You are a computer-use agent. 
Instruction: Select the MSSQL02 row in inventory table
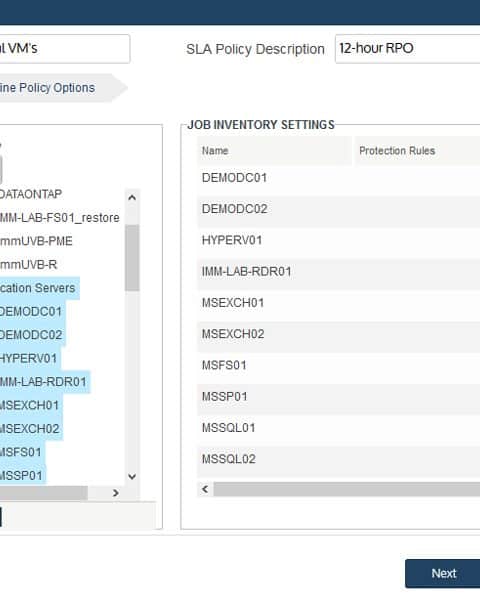pos(339,459)
